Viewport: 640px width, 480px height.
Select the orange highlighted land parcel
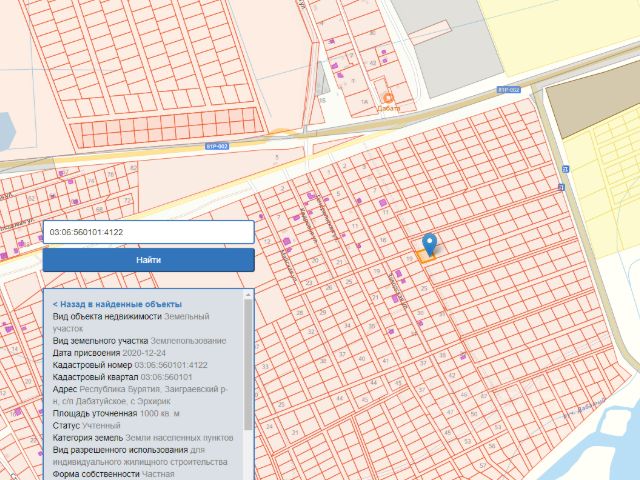[426, 256]
